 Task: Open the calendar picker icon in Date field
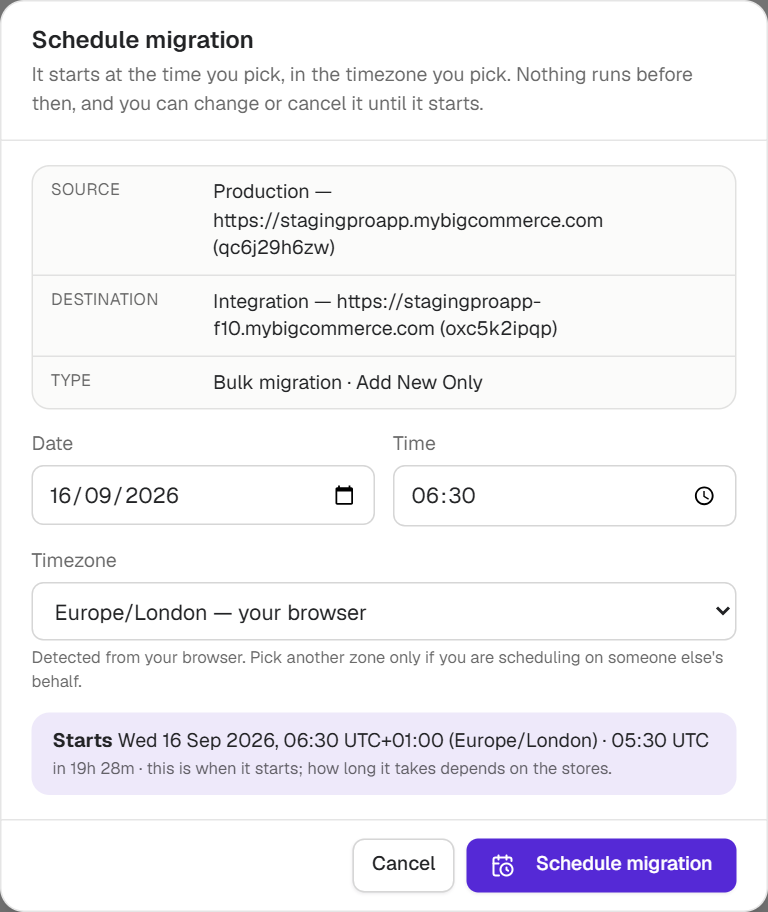pos(344,496)
